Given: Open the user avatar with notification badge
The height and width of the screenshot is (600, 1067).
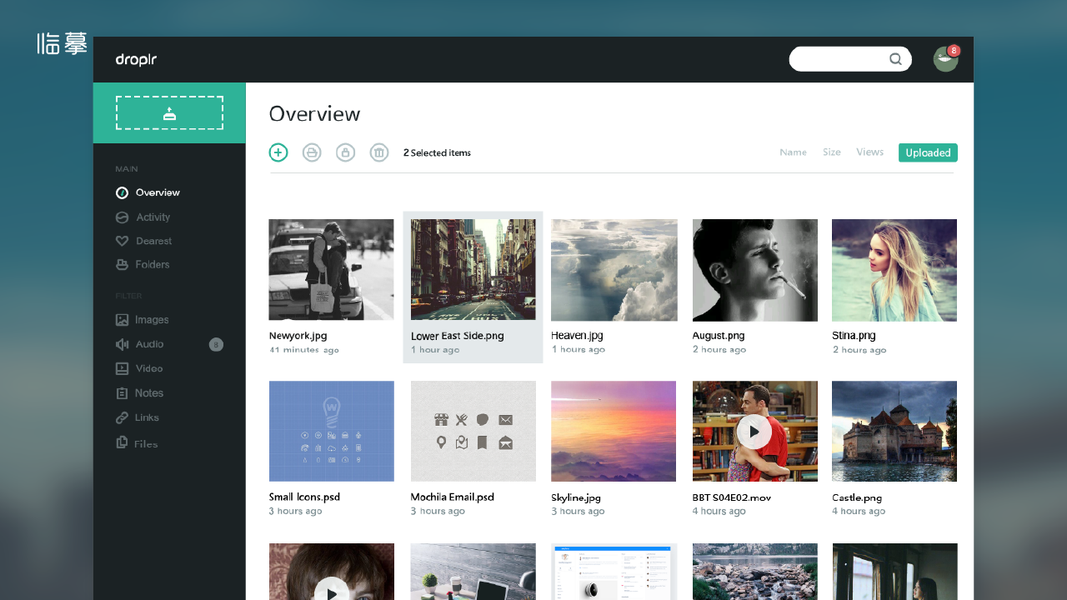Looking at the screenshot, I should coord(946,59).
